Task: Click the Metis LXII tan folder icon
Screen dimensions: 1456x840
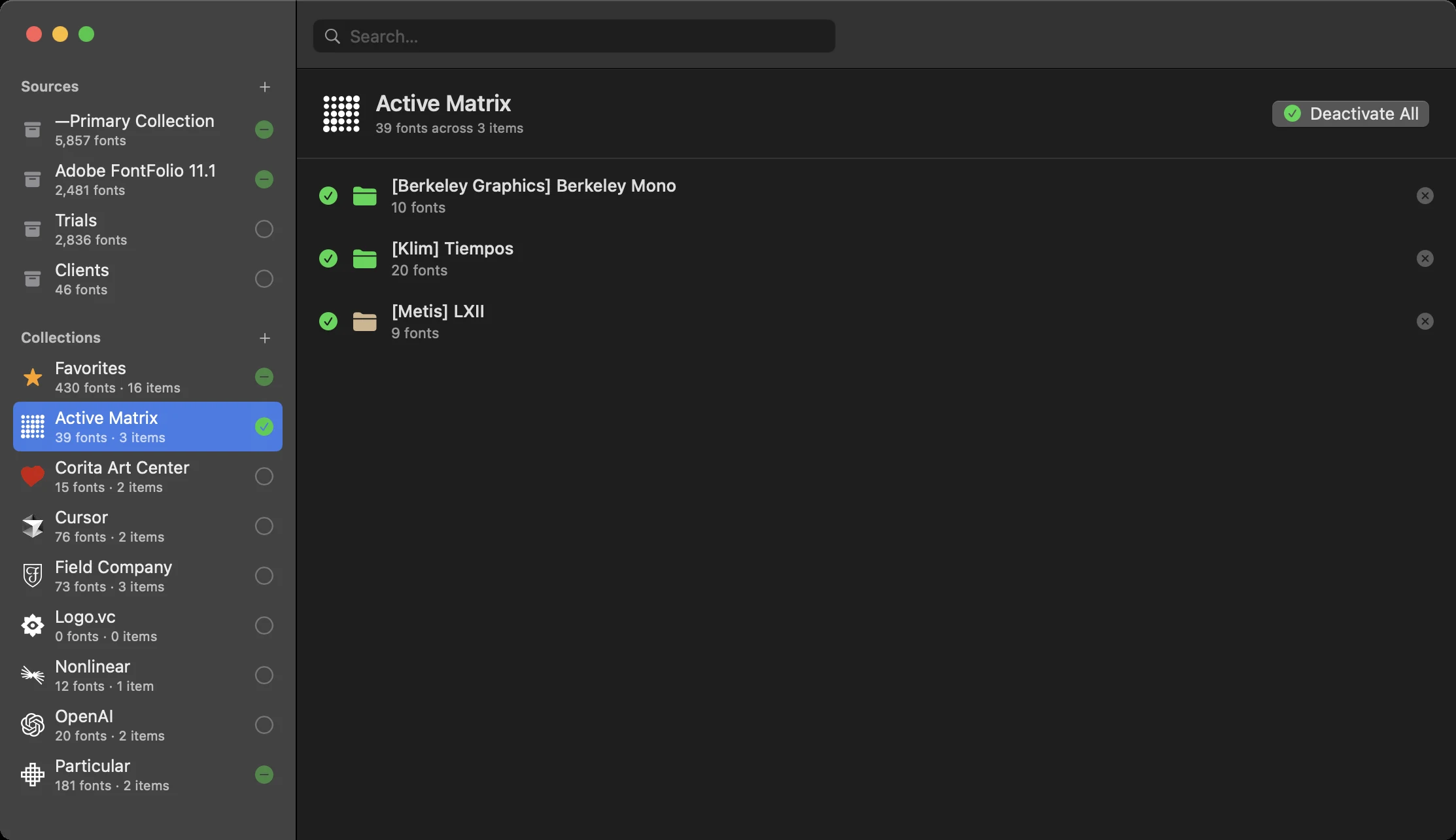Action: [x=364, y=321]
